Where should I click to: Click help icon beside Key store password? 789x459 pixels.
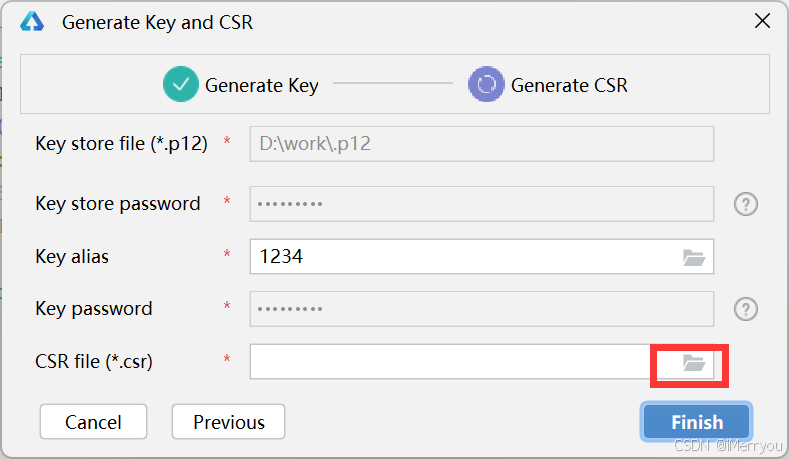tap(745, 204)
